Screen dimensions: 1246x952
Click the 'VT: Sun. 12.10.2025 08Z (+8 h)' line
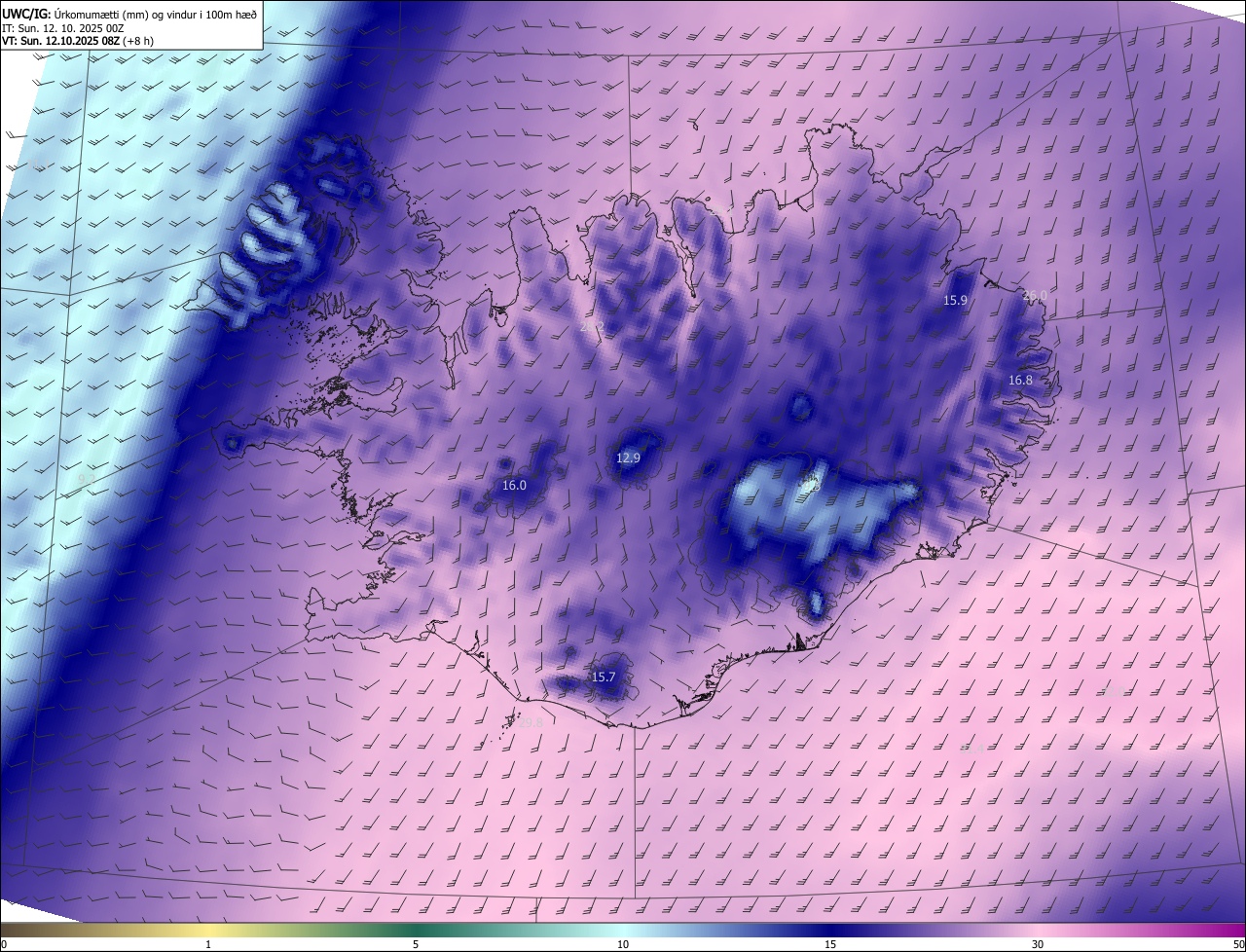pos(78,41)
